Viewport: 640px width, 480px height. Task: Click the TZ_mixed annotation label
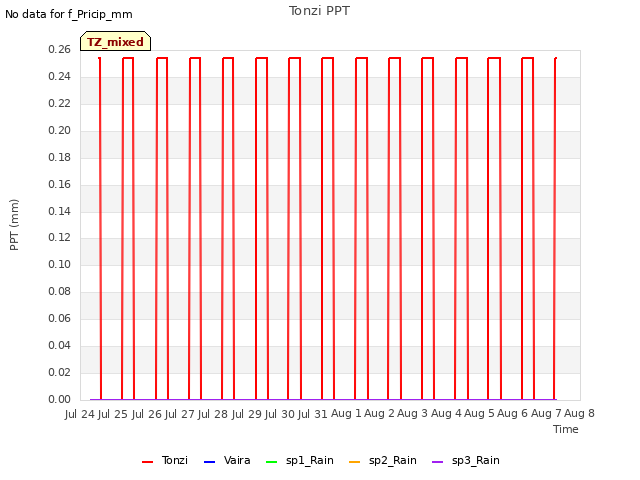point(116,41)
